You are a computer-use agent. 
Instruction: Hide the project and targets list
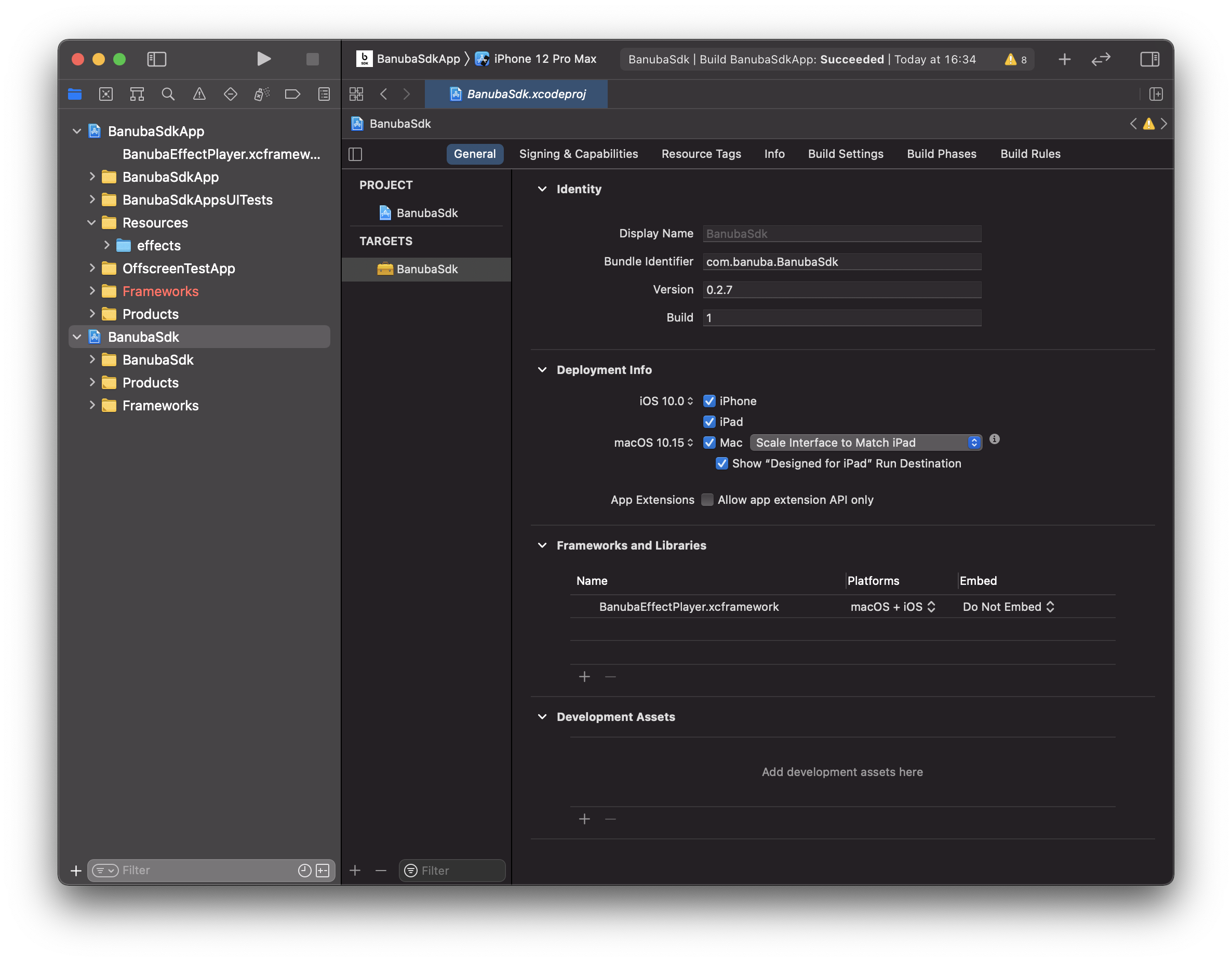pos(355,154)
